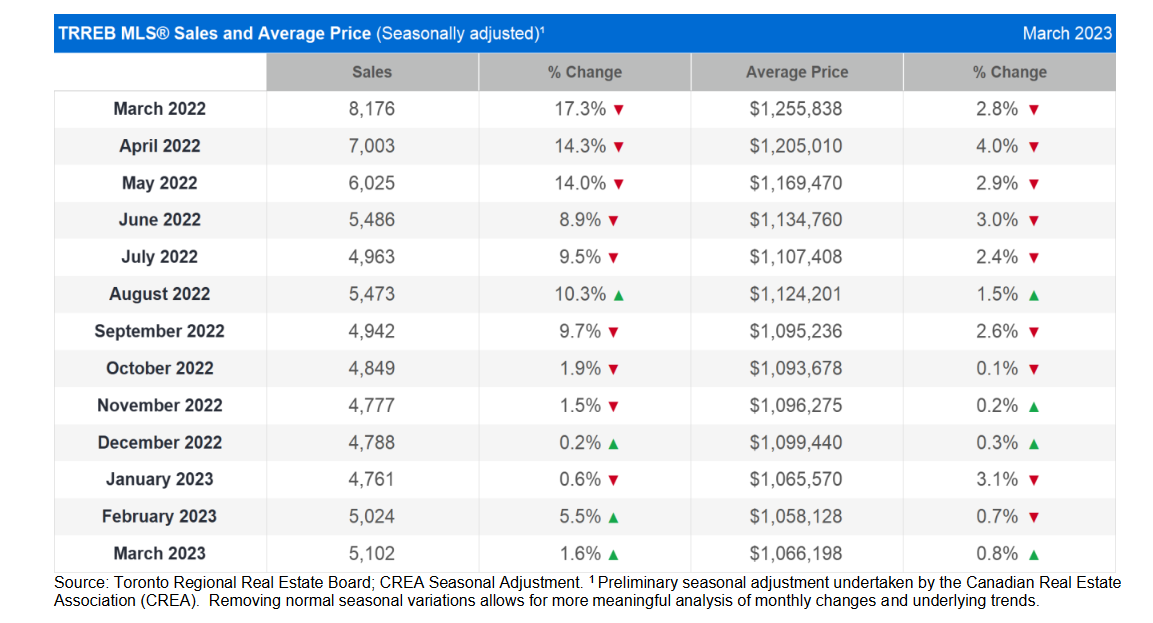The image size is (1153, 623).
Task: Click the green arrow beside 0.2% in November 2022 row
Action: pos(1033,407)
